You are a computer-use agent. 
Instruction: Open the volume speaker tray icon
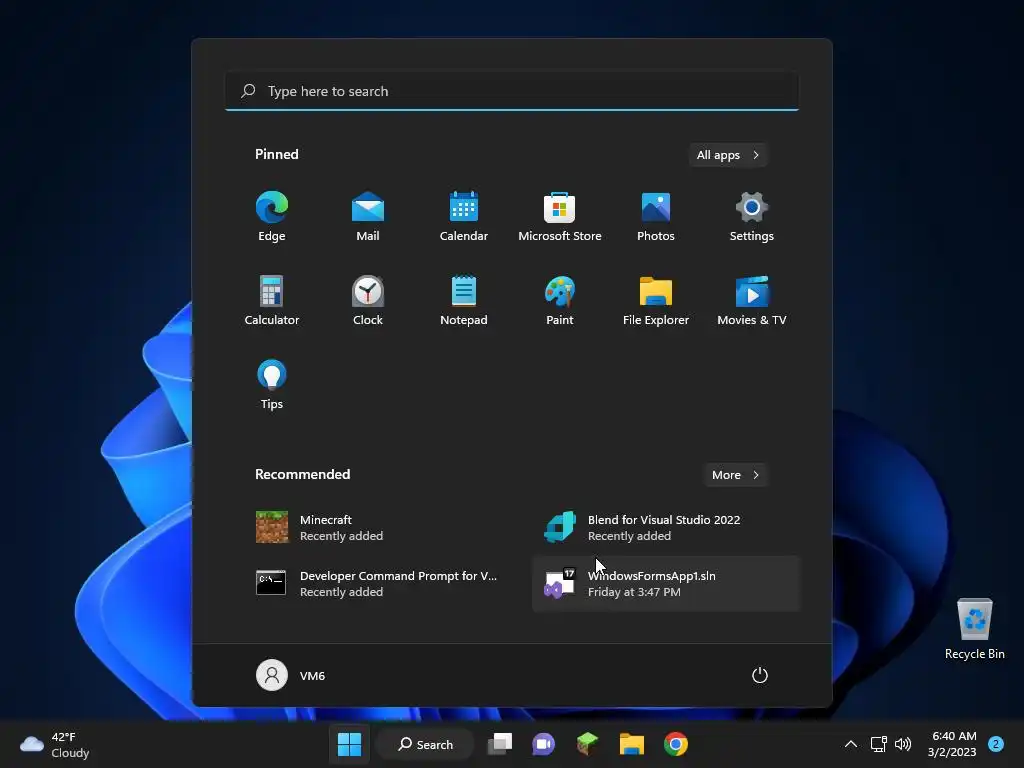(x=903, y=744)
